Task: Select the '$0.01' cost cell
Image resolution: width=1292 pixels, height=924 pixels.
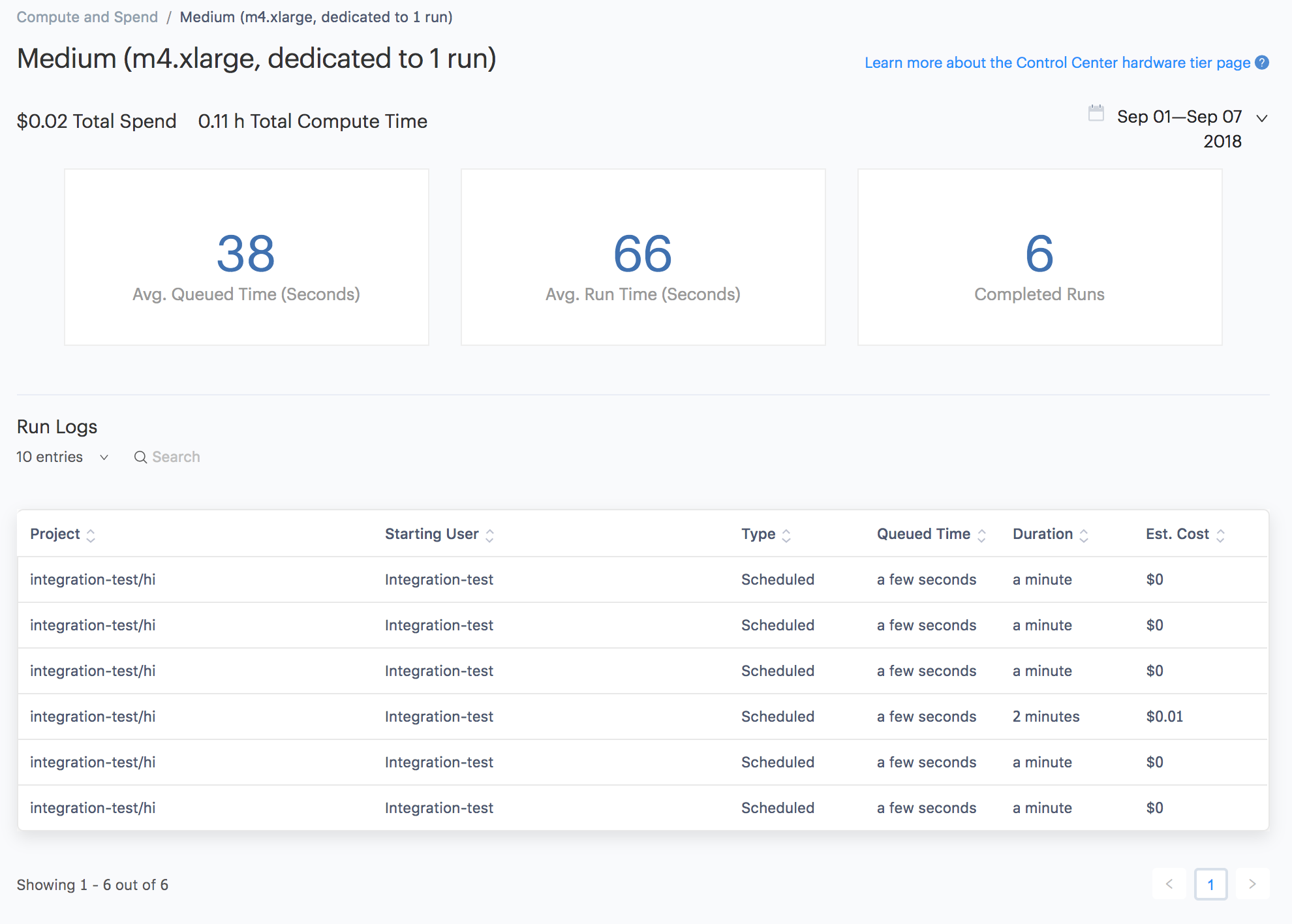Action: click(1164, 716)
